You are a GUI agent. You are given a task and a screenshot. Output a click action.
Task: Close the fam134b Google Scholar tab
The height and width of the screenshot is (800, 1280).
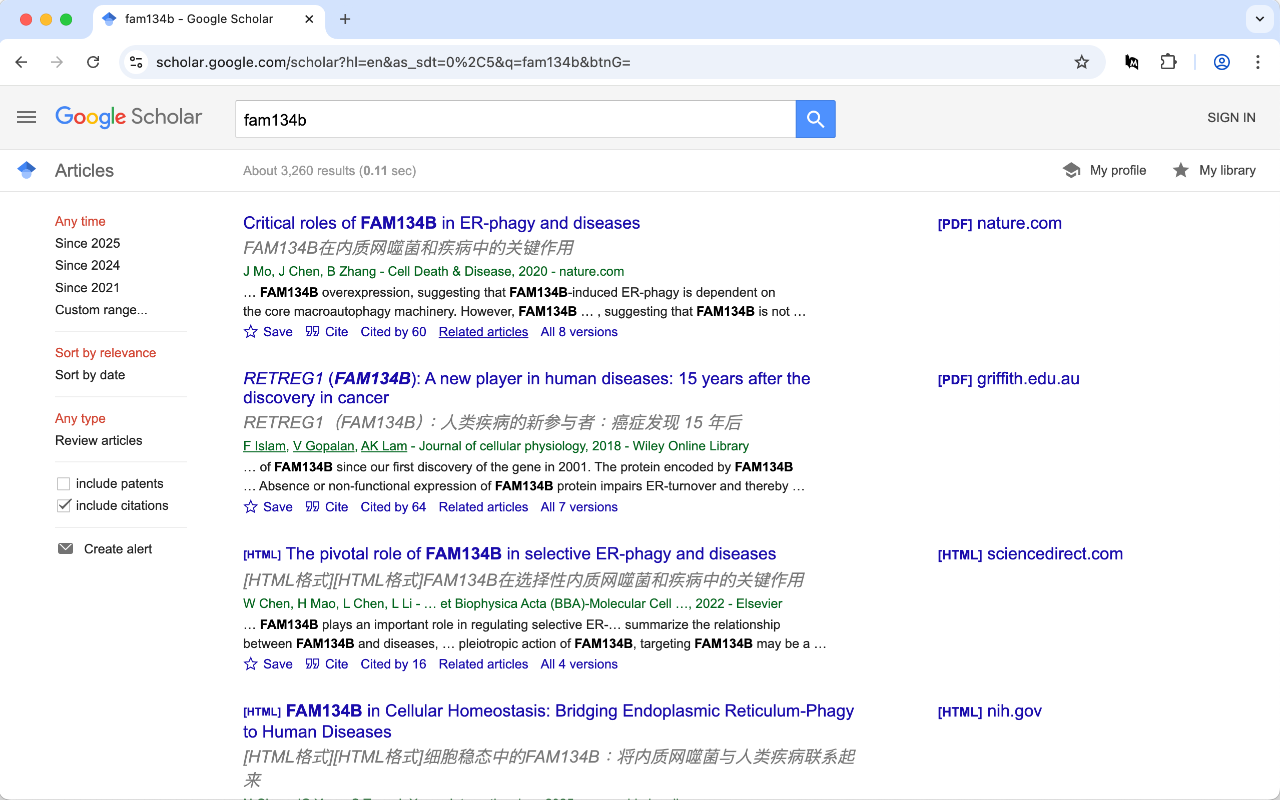(310, 19)
